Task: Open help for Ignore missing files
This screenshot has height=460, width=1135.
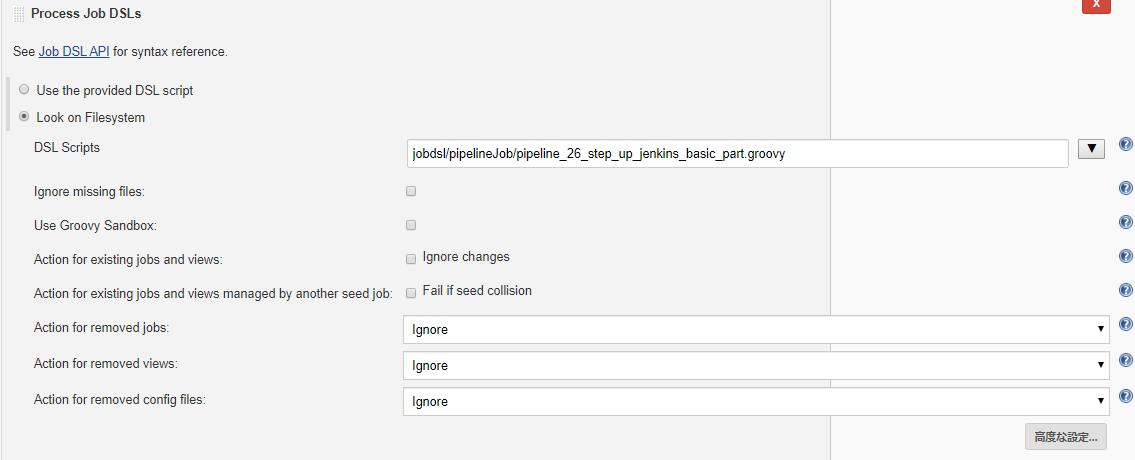Action: point(1125,189)
